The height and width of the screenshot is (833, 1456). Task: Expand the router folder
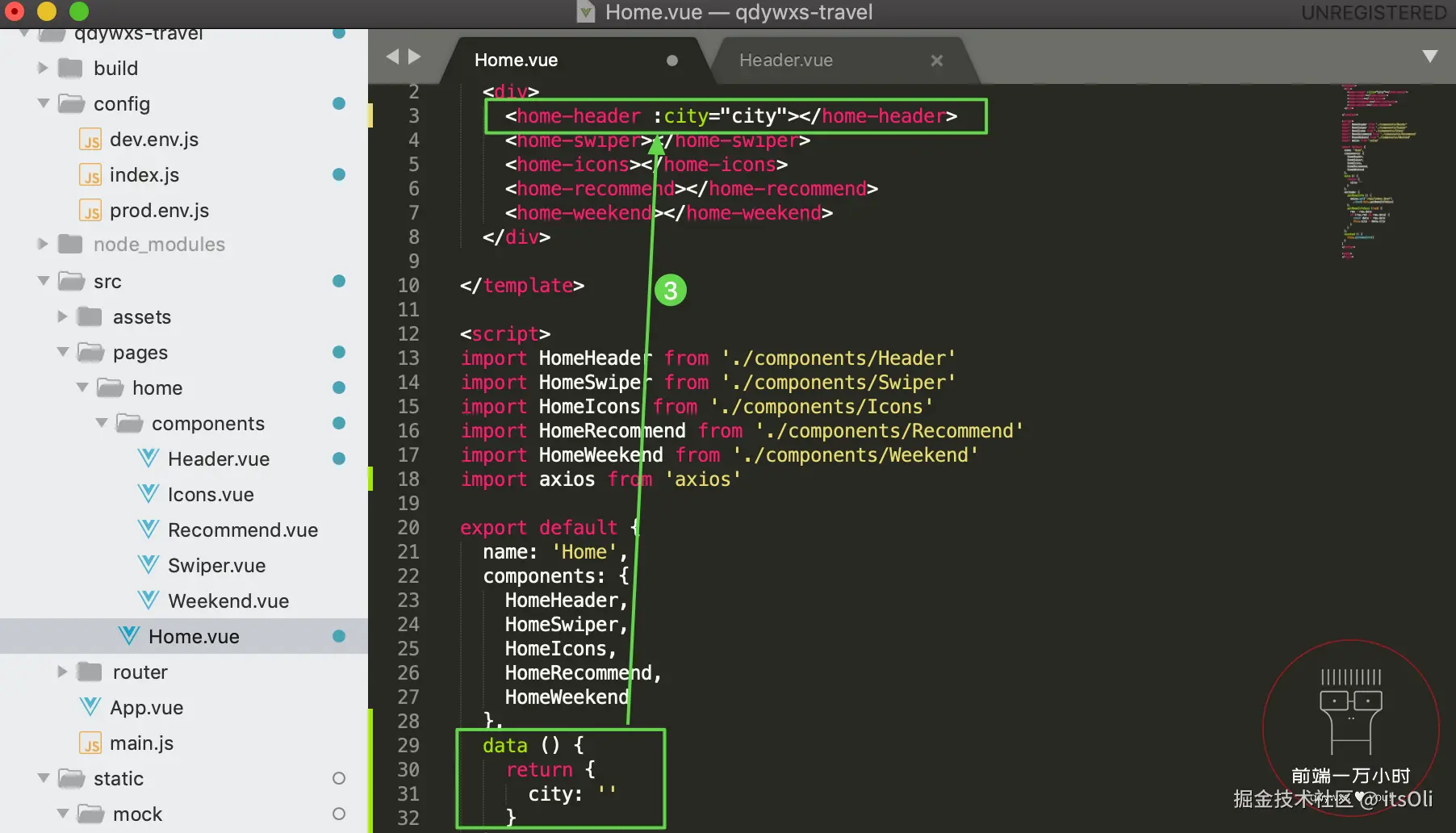point(63,672)
